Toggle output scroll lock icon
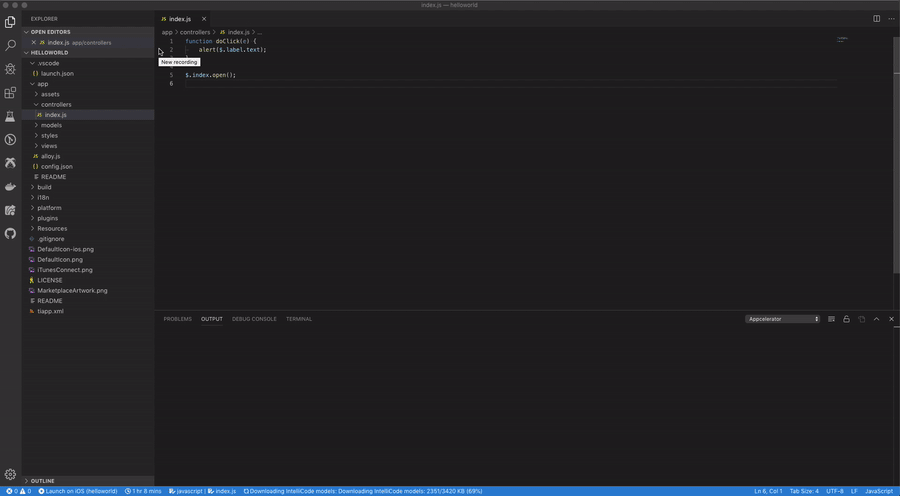The width and height of the screenshot is (900, 496). coord(846,319)
